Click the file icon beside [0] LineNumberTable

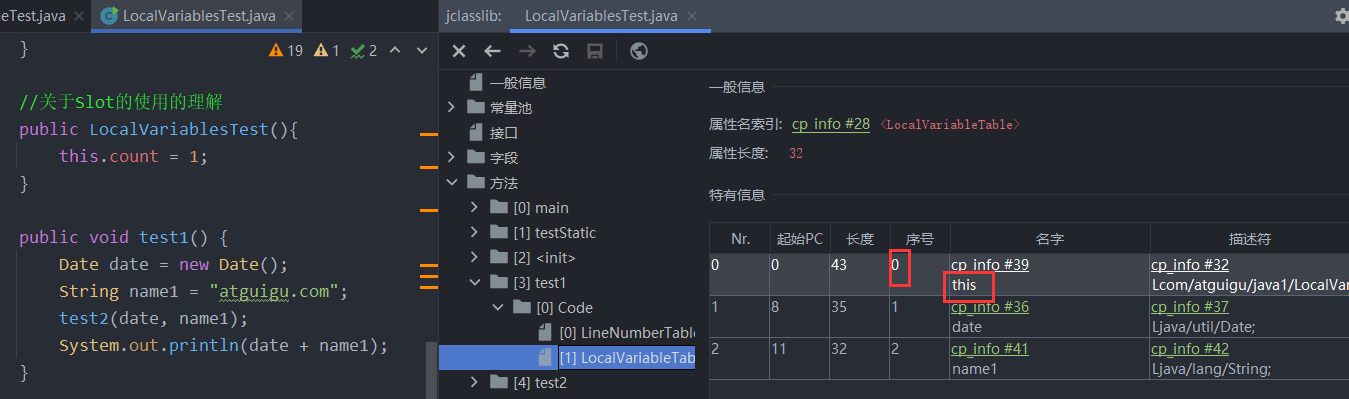pos(545,332)
